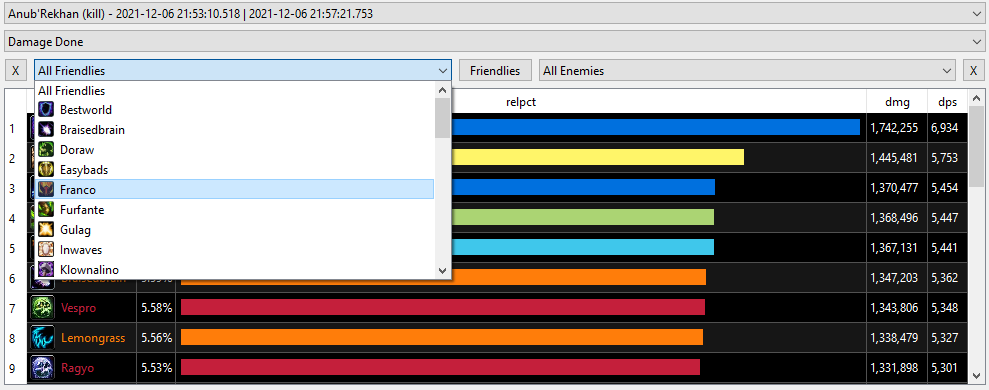The image size is (989, 390).
Task: Click the row 1 blue damage bar
Action: pos(656,127)
